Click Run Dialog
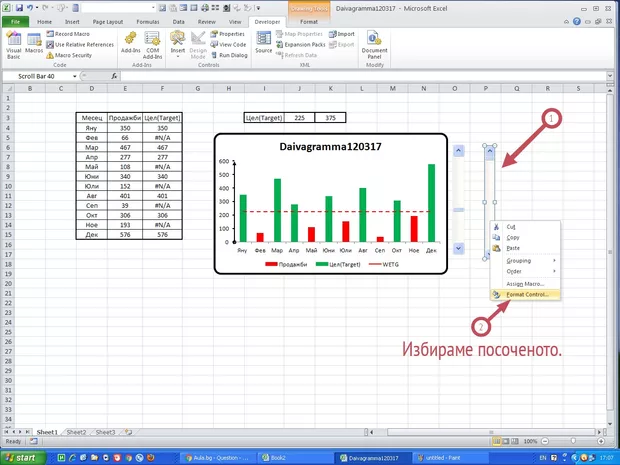This screenshot has width=620, height=465. pos(229,55)
